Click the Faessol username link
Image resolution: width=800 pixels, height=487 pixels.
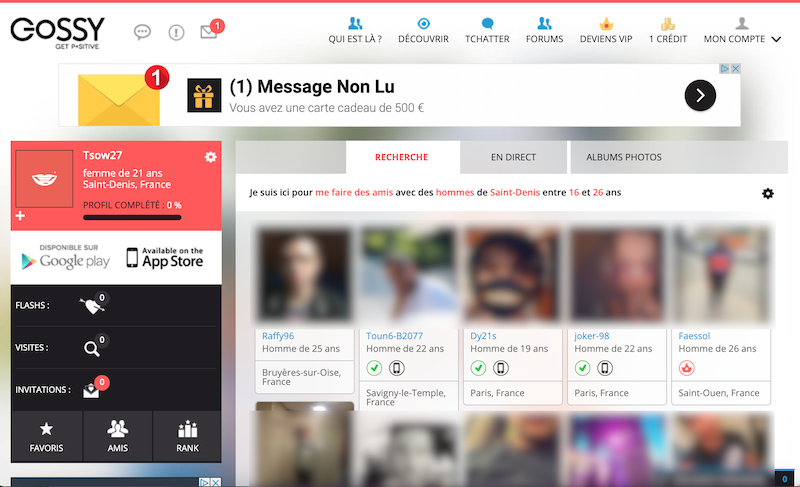(x=694, y=336)
